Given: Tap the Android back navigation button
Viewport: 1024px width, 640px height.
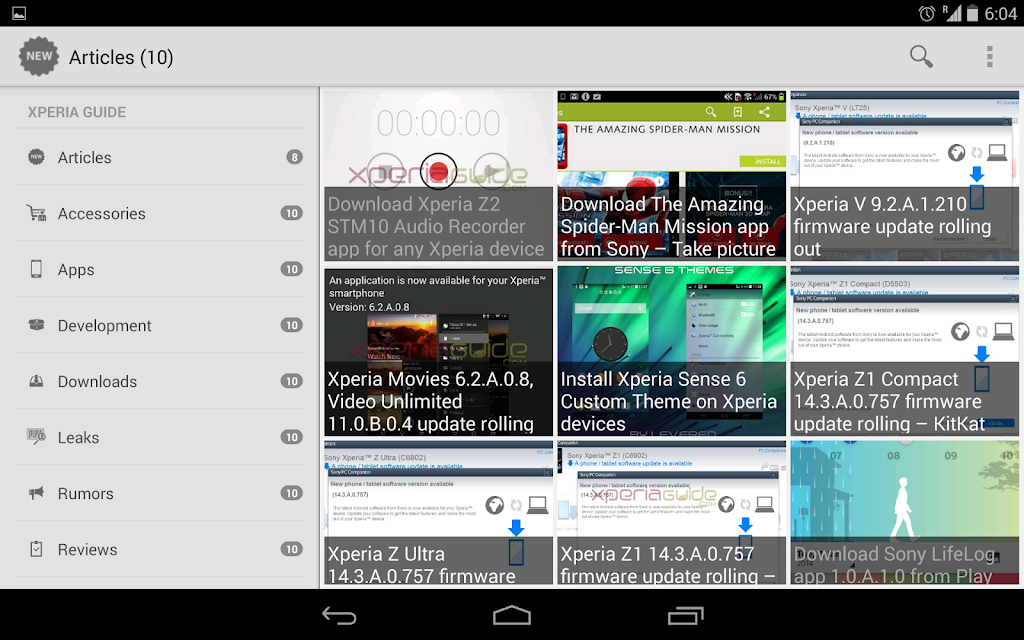Looking at the screenshot, I should coord(339,615).
